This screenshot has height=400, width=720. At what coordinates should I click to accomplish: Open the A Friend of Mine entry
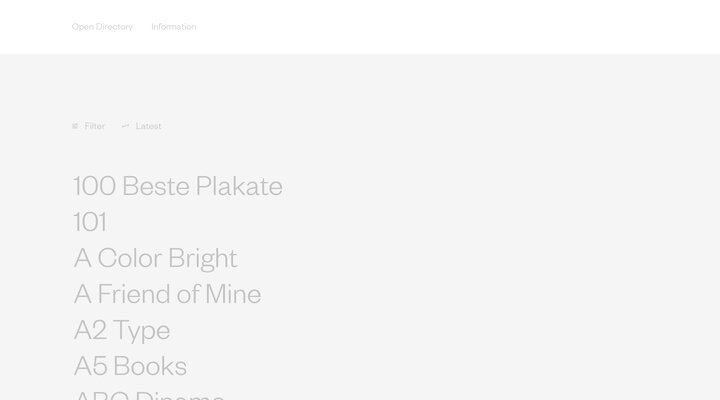click(167, 294)
